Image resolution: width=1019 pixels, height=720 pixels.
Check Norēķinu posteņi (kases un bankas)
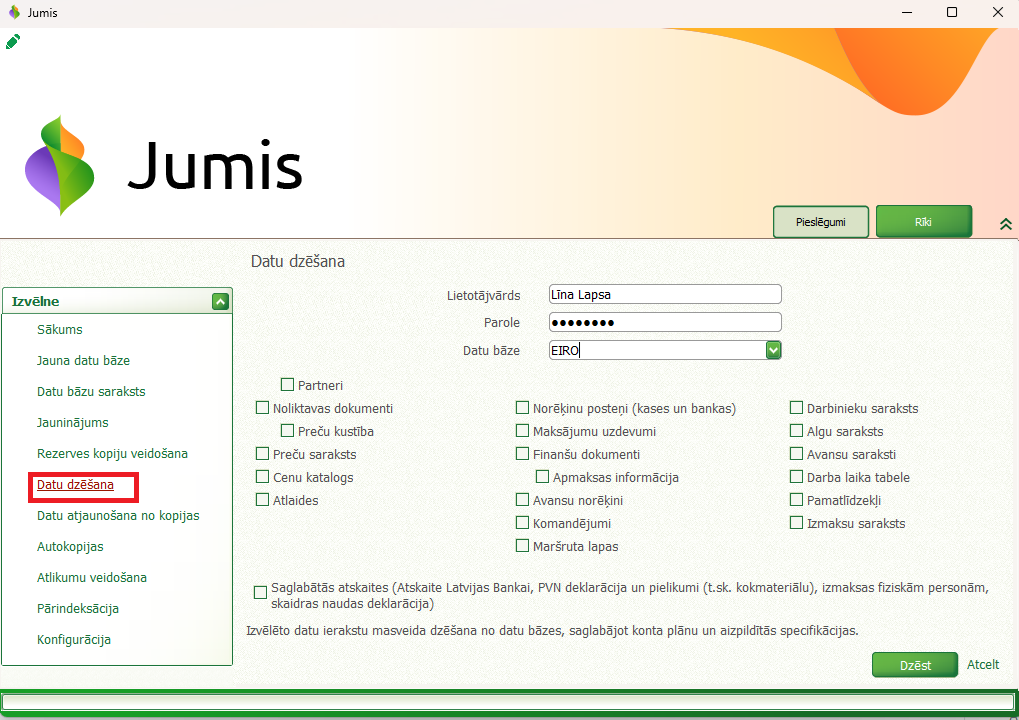522,408
